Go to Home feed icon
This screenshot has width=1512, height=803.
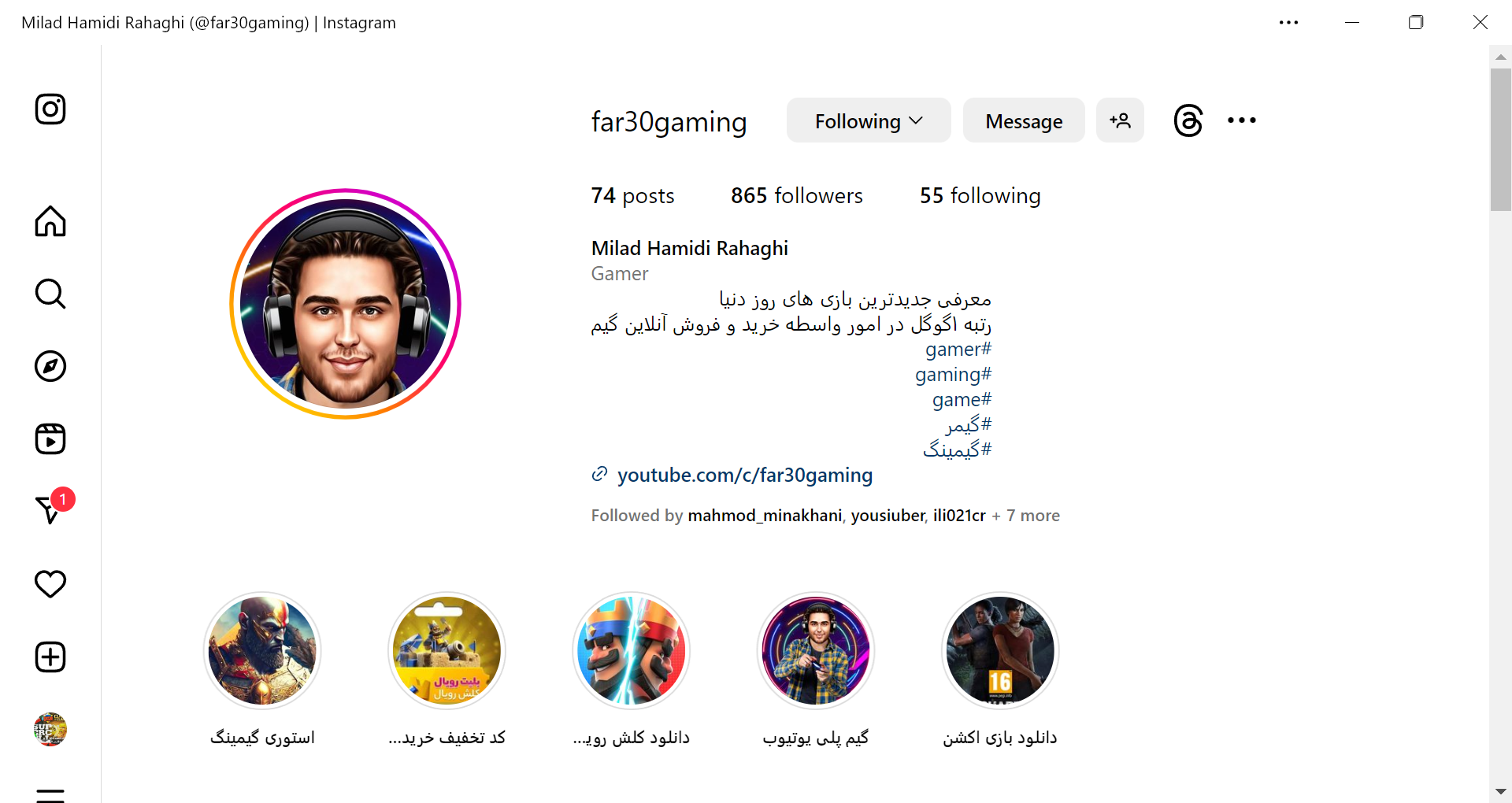pyautogui.click(x=50, y=221)
